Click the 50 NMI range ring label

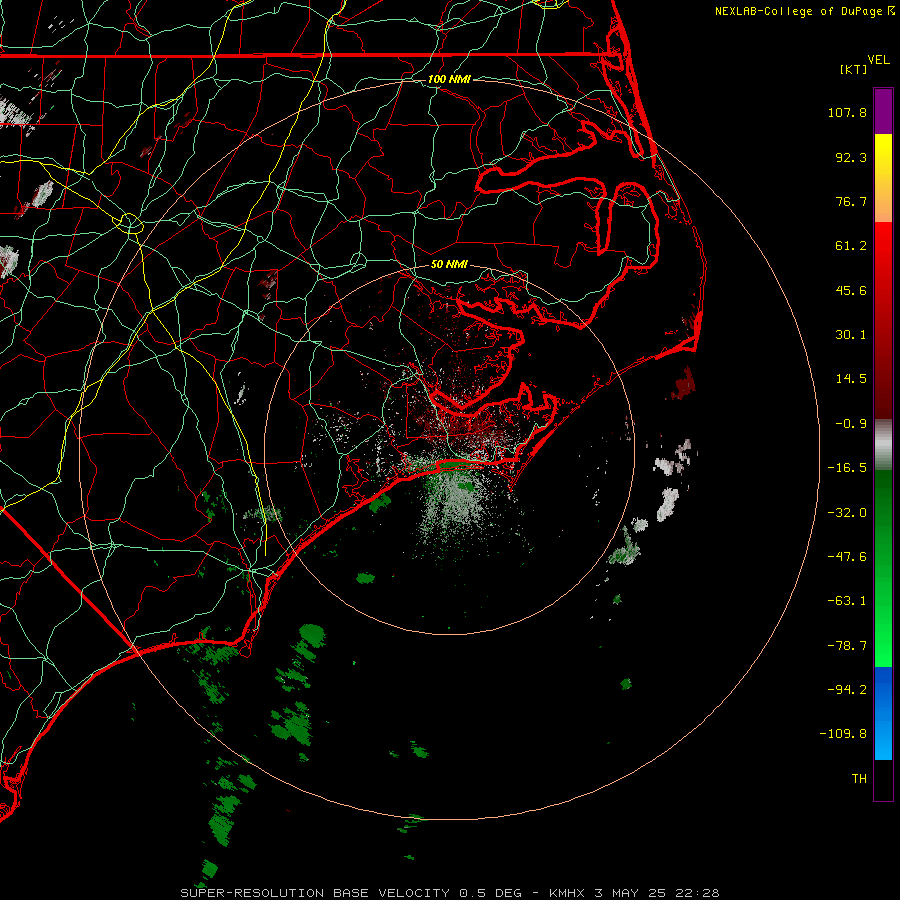[x=449, y=264]
